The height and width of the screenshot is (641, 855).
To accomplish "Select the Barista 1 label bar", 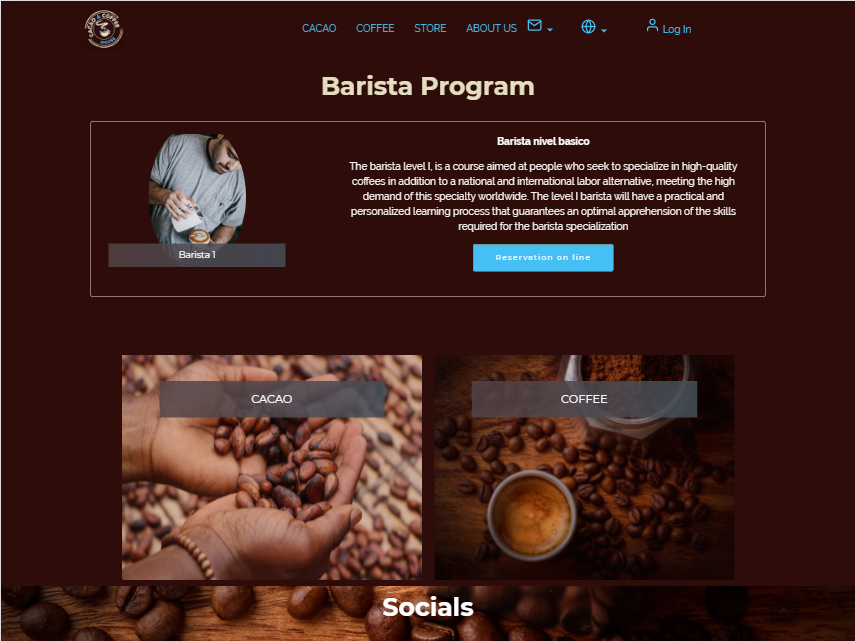I will click(197, 255).
